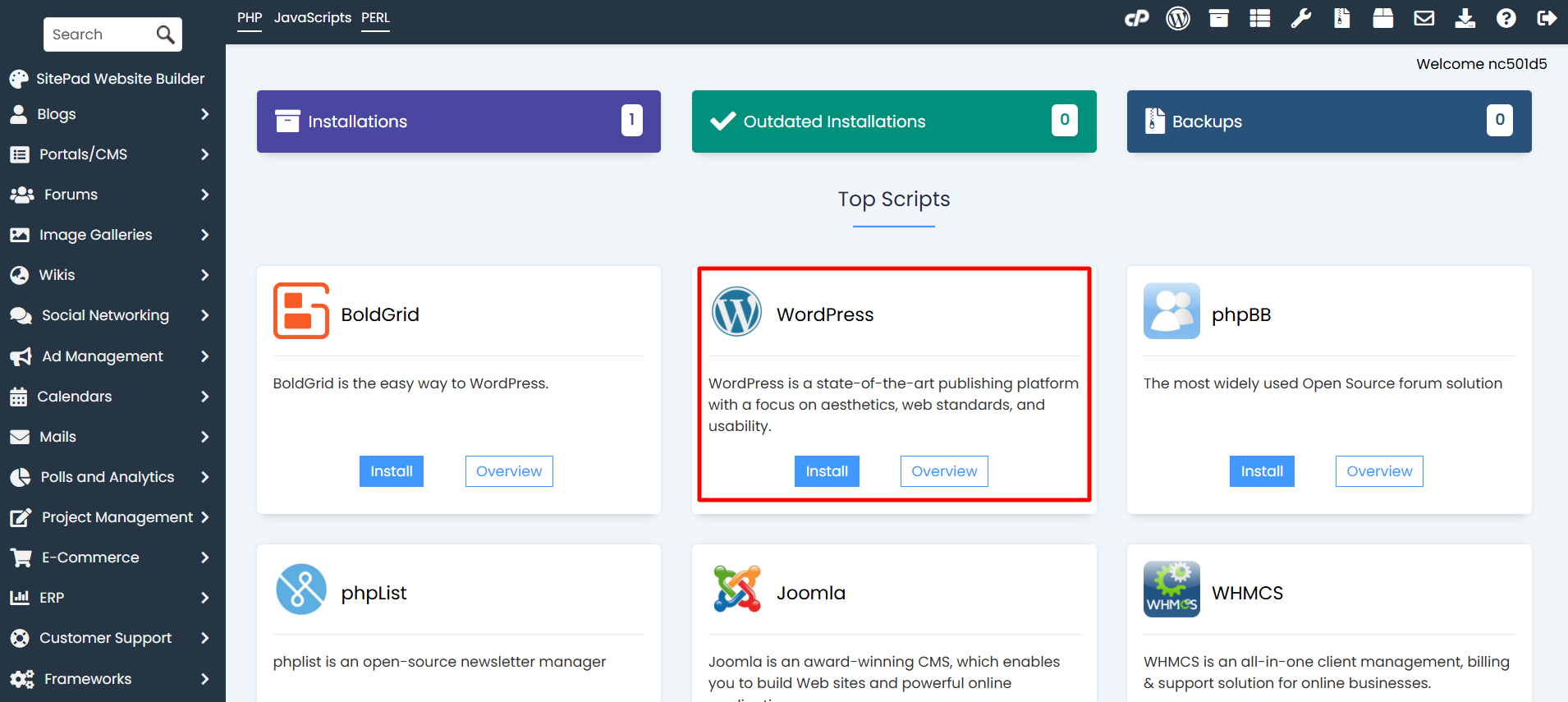The height and width of the screenshot is (702, 1568).
Task: Click the logout arrow icon
Action: 1547,18
